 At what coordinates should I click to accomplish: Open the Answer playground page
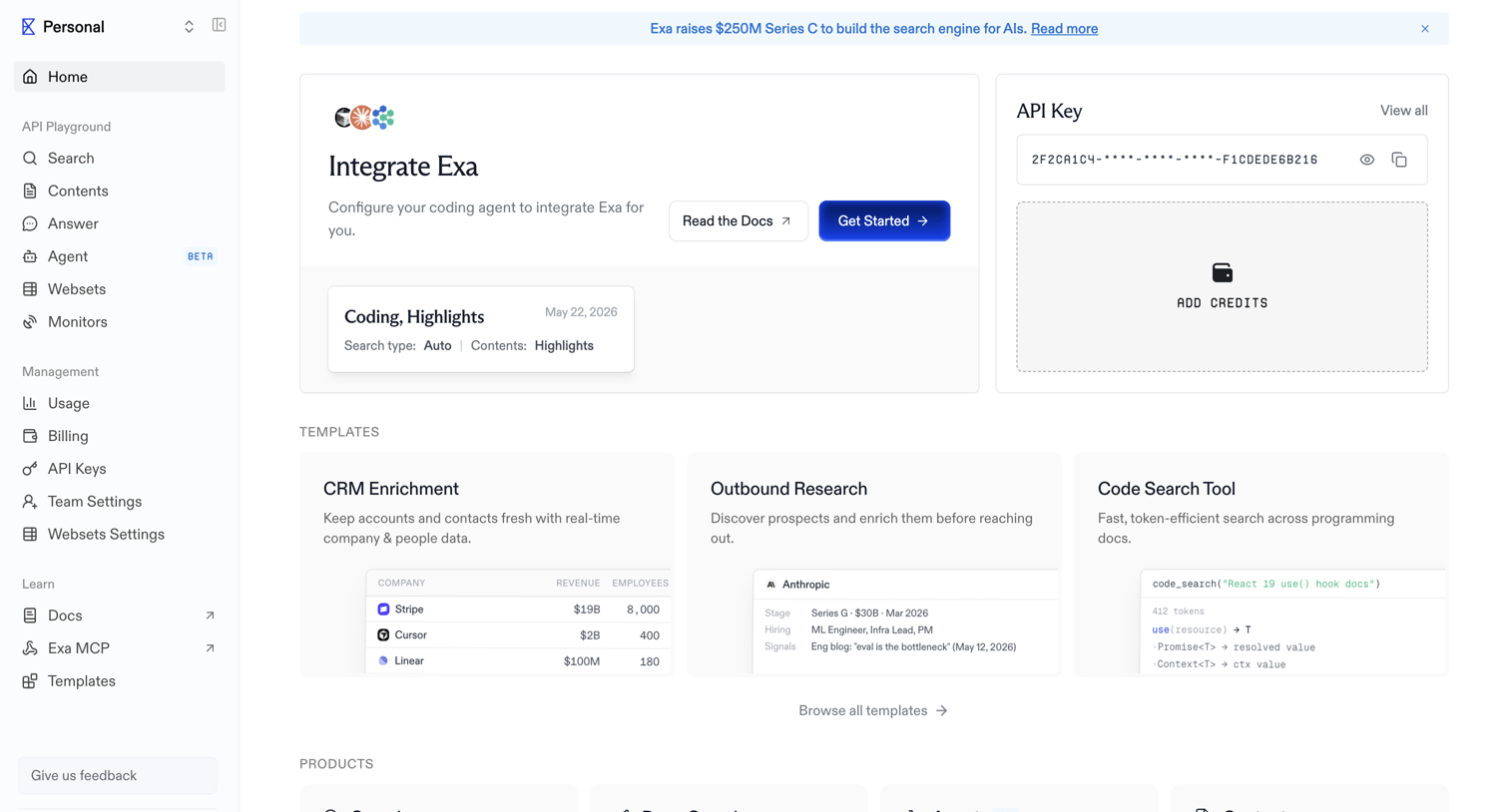point(120,224)
